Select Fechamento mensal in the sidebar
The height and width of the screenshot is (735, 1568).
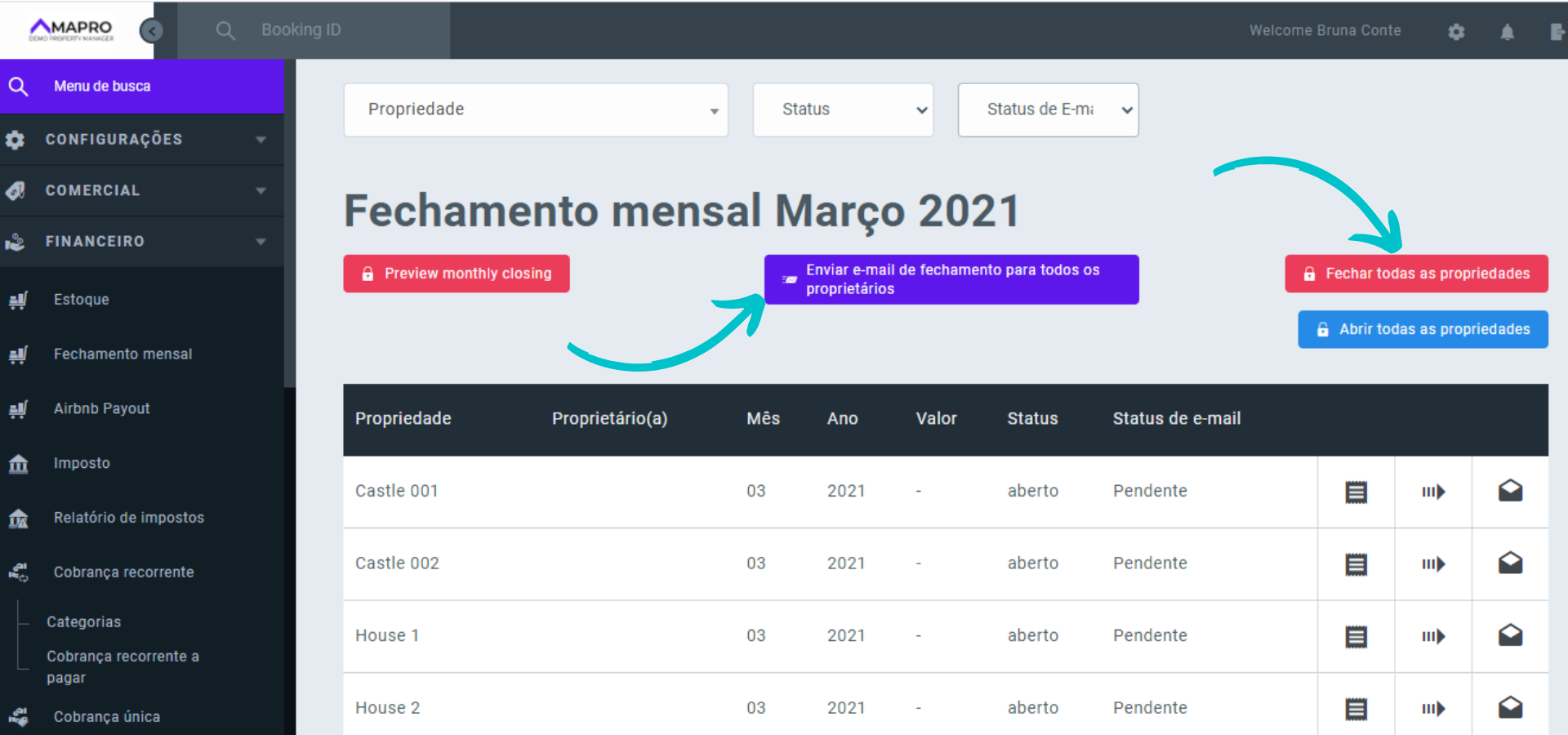(122, 354)
